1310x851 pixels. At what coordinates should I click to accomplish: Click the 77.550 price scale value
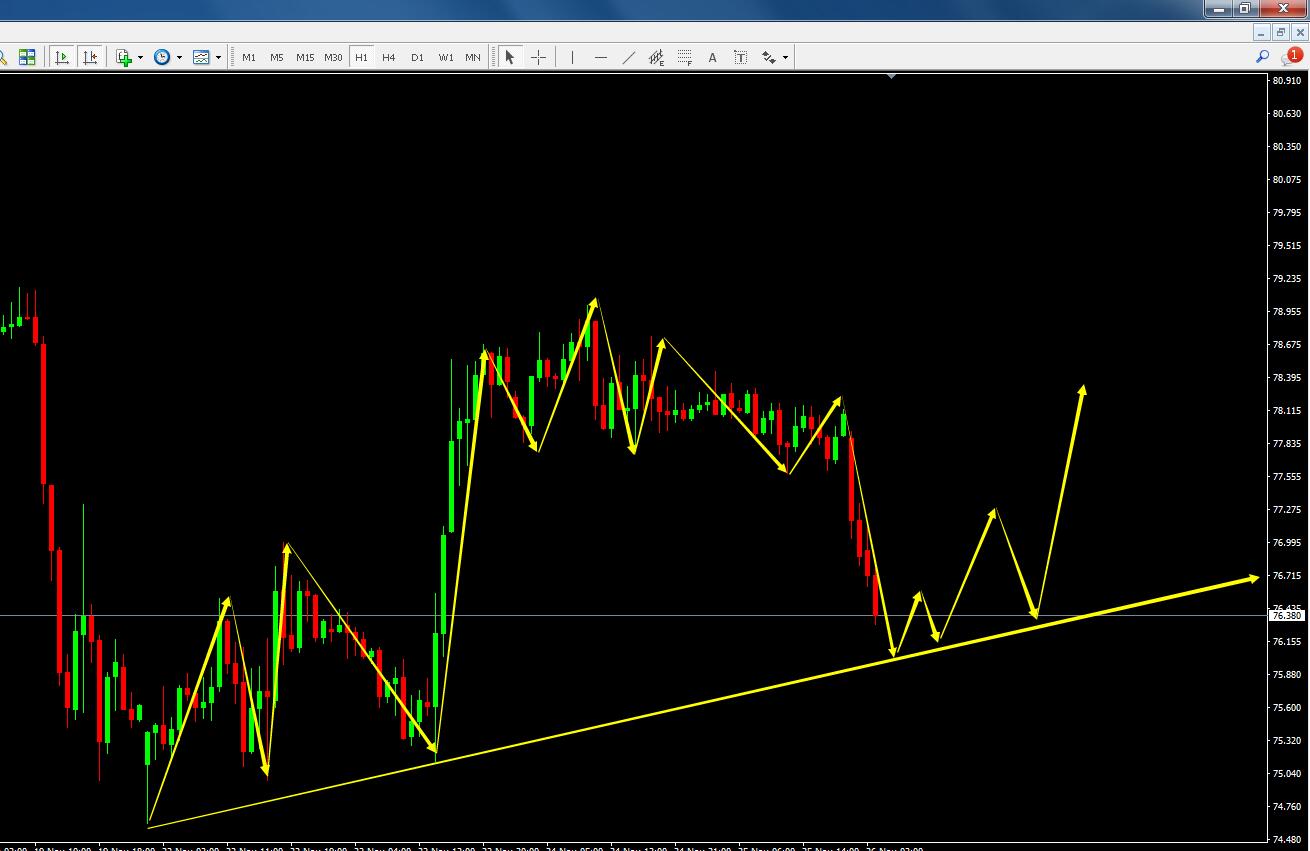1286,477
